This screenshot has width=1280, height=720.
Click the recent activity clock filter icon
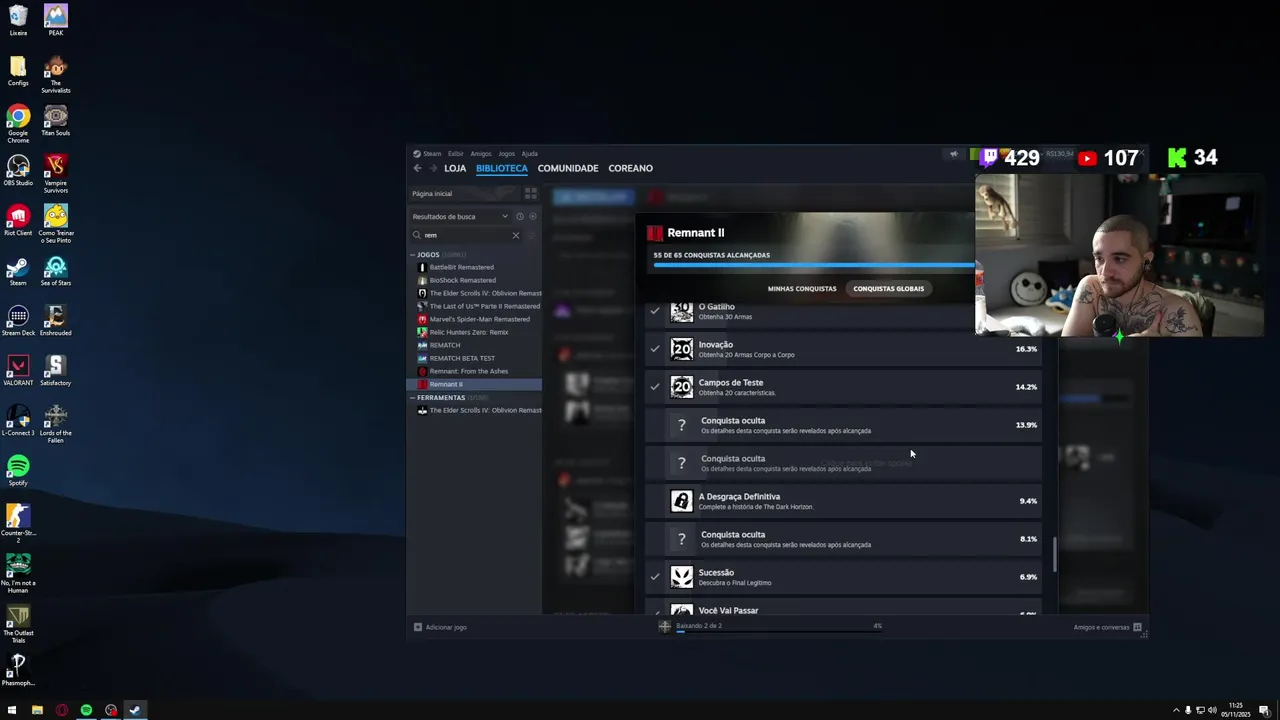click(519, 216)
